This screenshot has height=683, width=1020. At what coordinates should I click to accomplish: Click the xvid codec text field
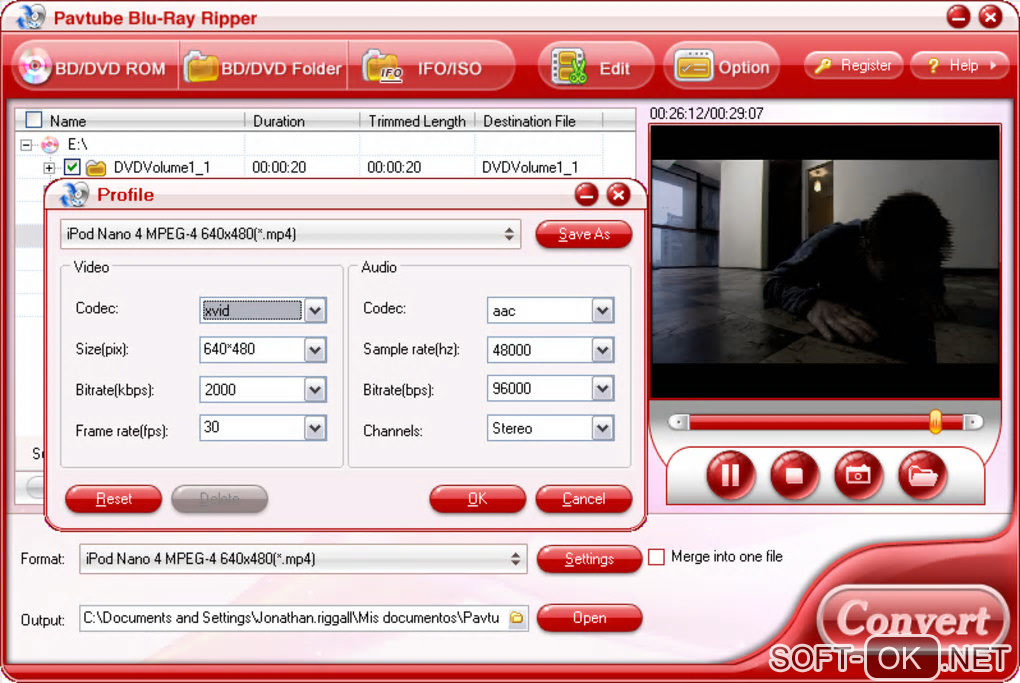click(252, 311)
